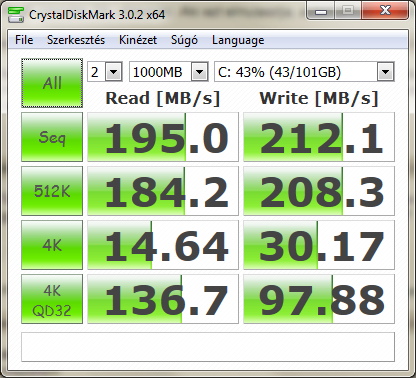Select the Seq read result 195.0
Image resolution: width=416 pixels, height=378 pixels.
163,137
